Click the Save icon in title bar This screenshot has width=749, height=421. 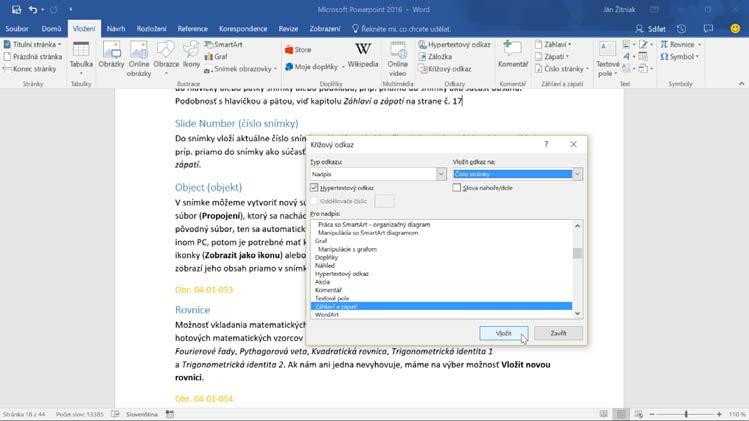[16, 10]
